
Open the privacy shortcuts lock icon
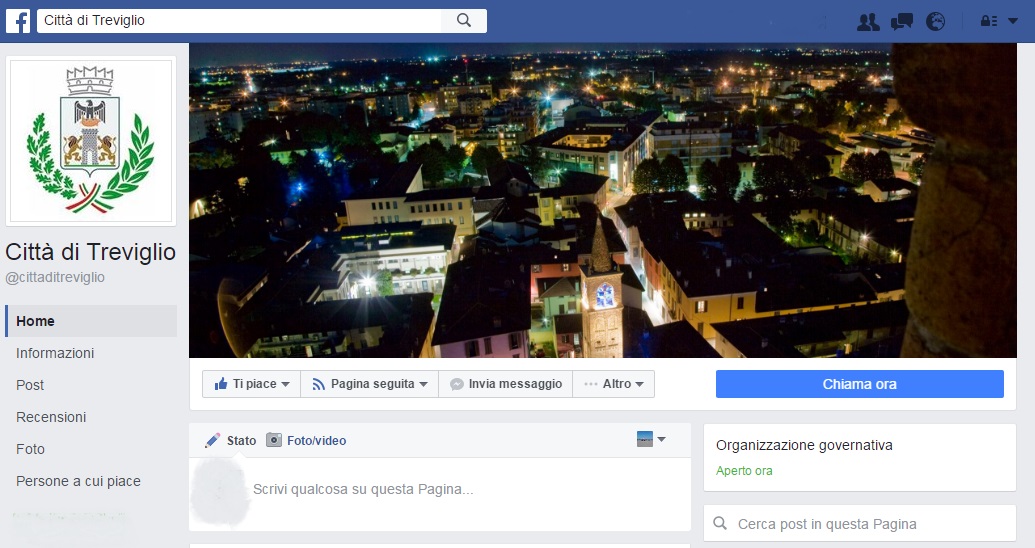click(x=989, y=21)
